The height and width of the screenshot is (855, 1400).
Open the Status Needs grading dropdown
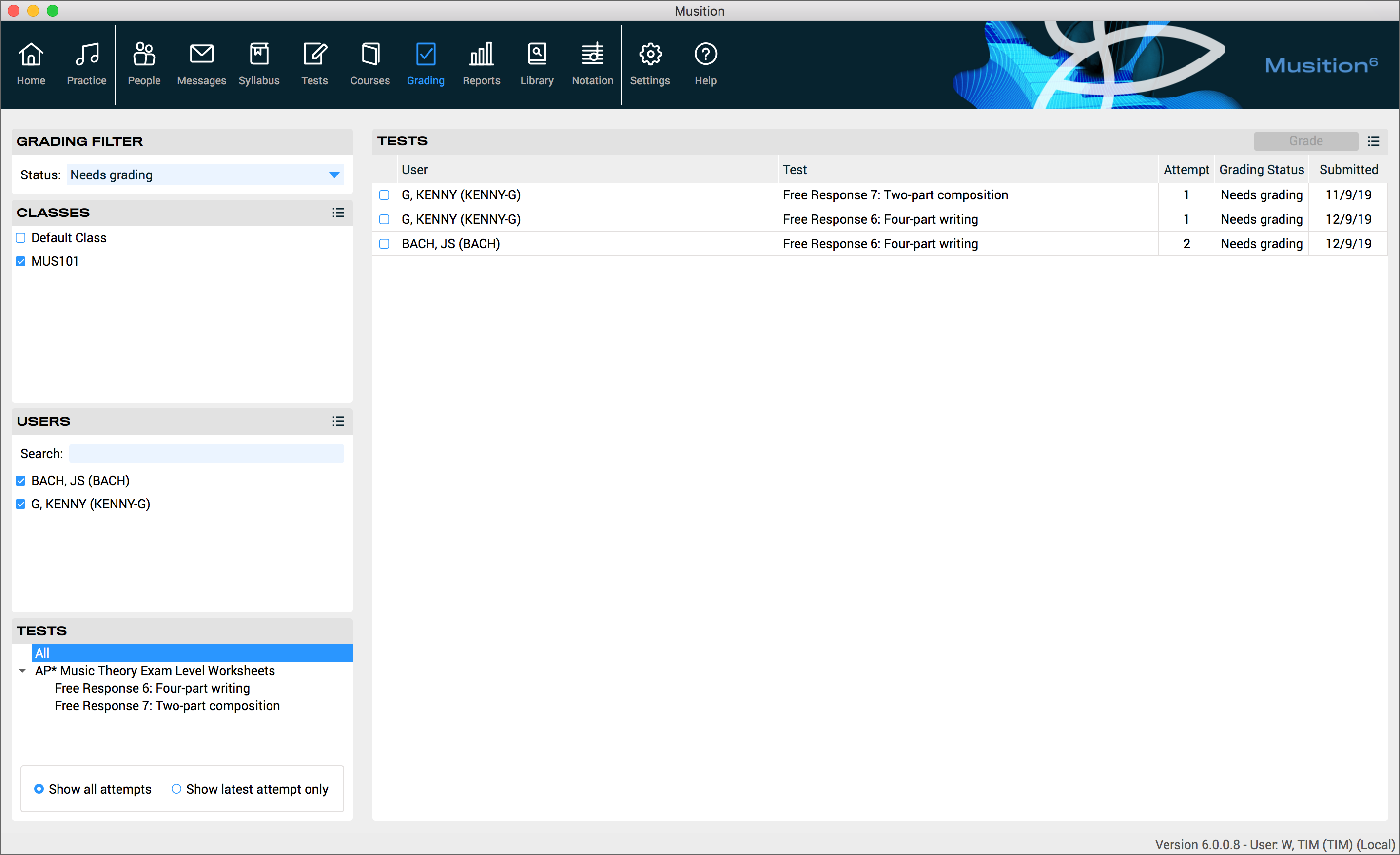pos(205,175)
